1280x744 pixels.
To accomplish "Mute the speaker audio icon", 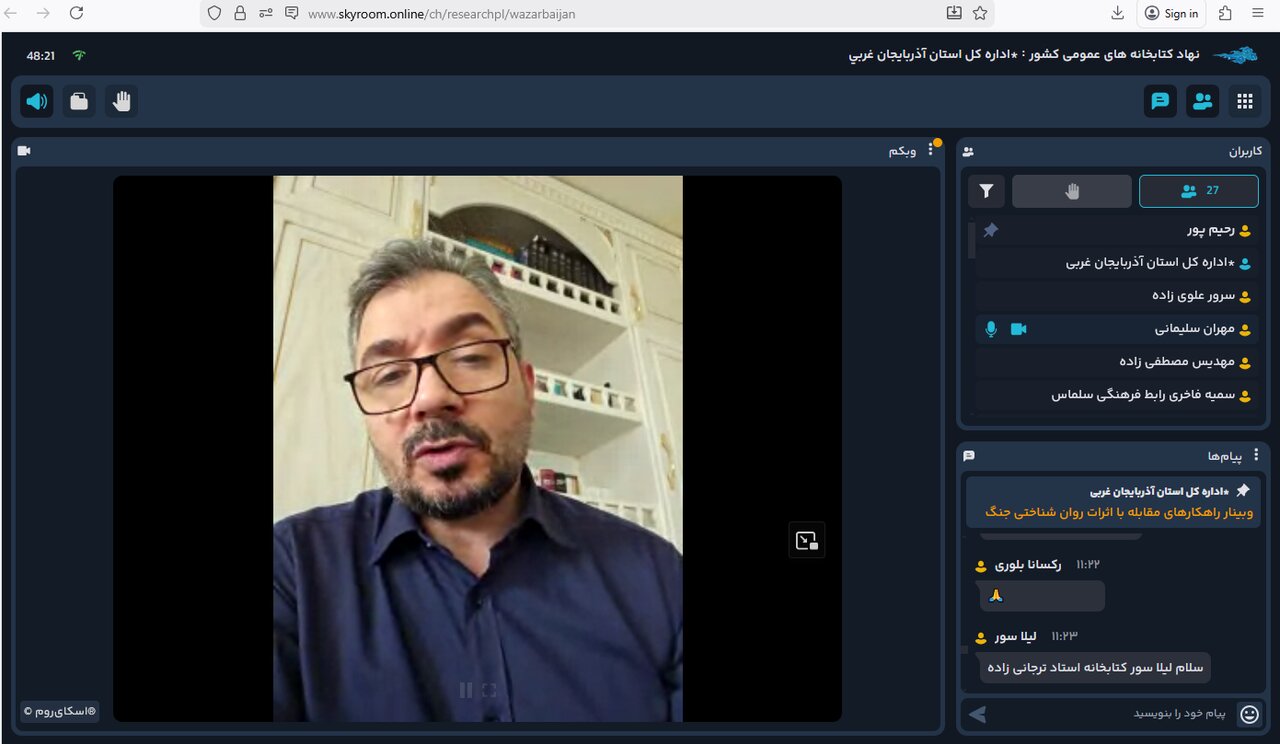I will pyautogui.click(x=37, y=101).
